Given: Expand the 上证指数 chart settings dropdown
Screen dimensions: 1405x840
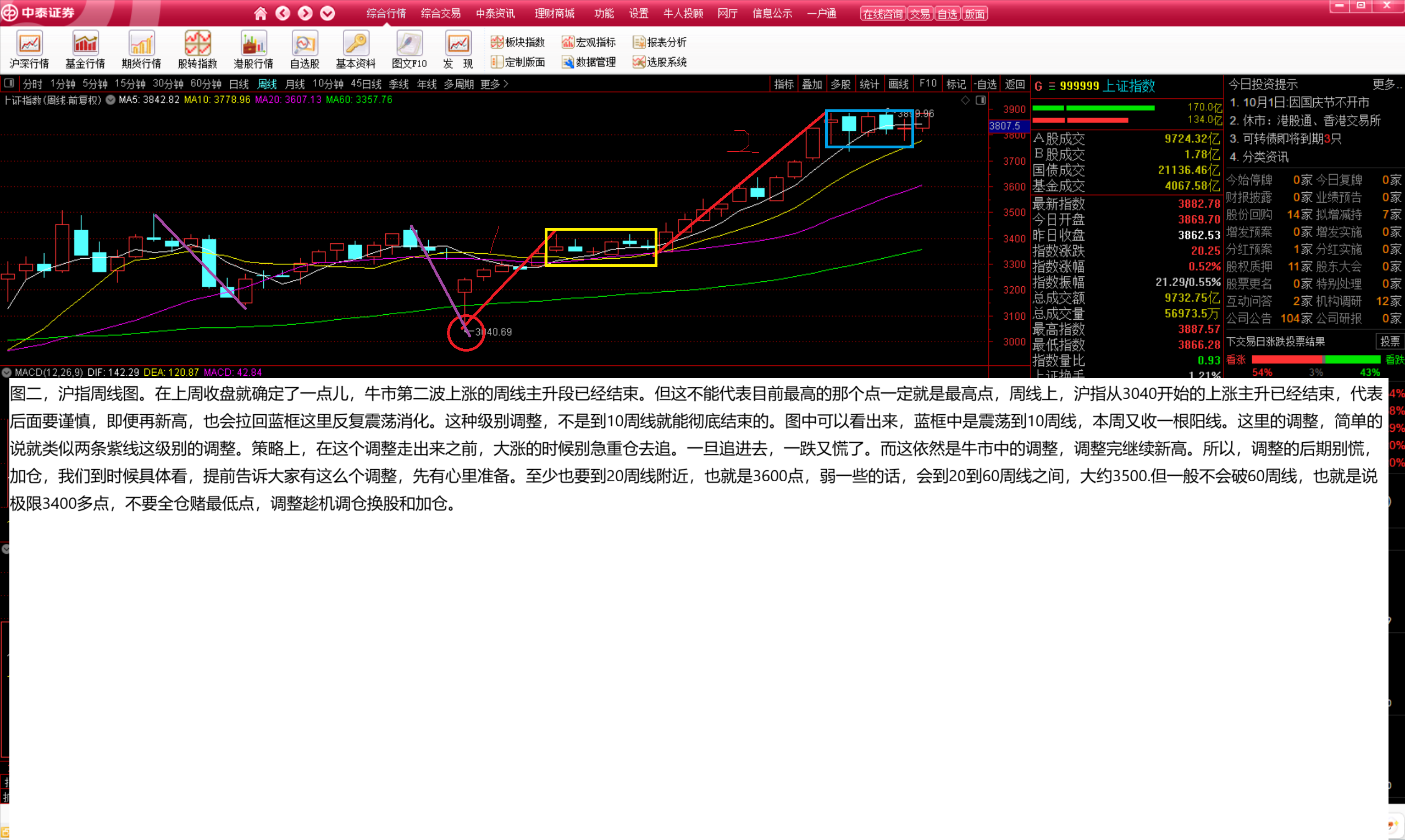Looking at the screenshot, I should click(x=111, y=100).
